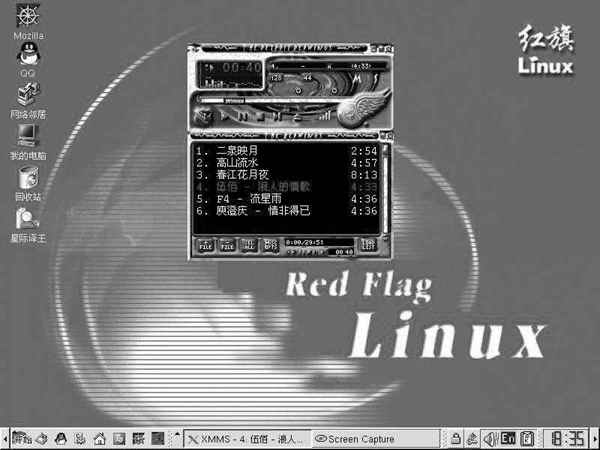Switch to the XMMS taskbar window button

coord(247,439)
